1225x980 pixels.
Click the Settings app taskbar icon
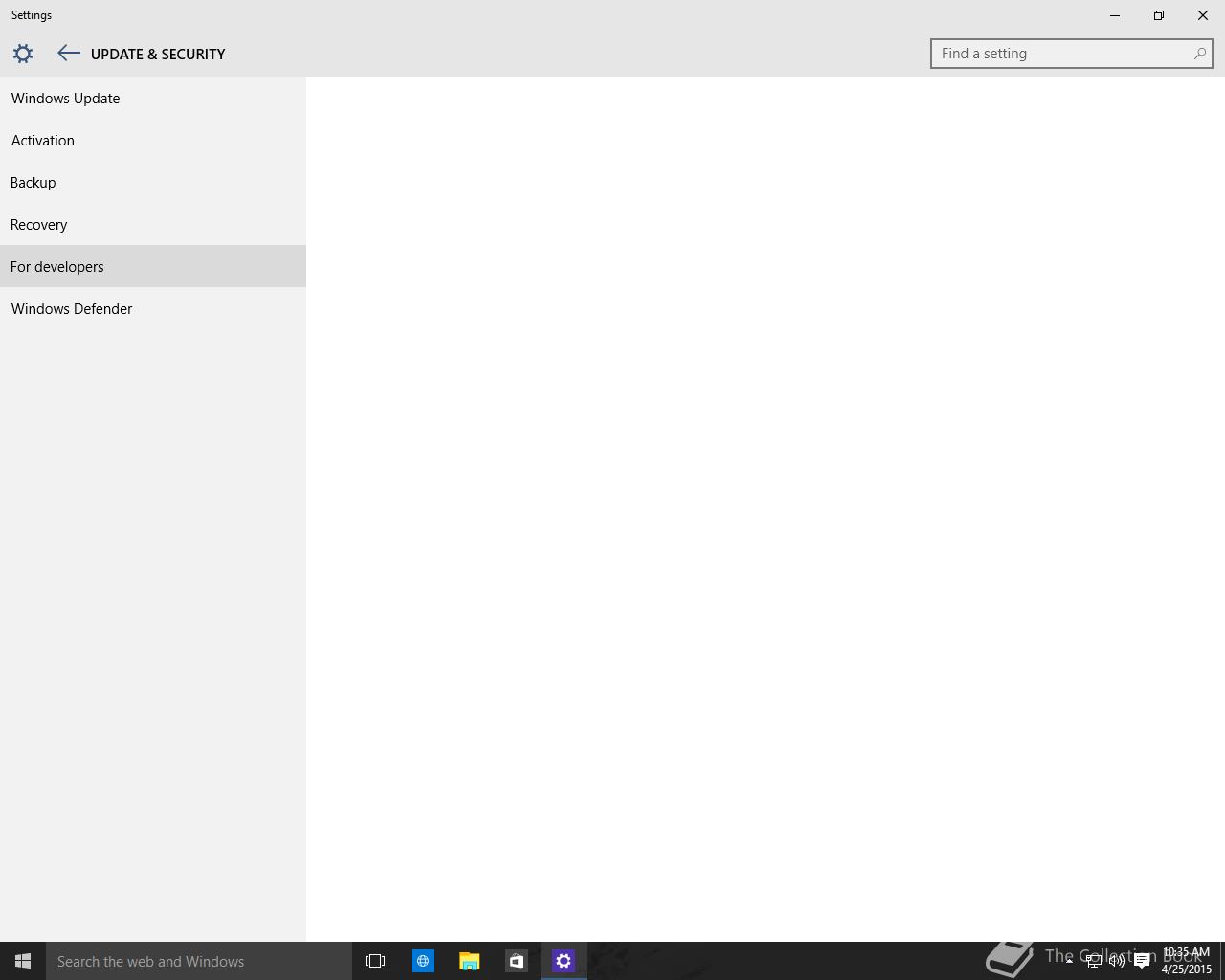point(564,961)
